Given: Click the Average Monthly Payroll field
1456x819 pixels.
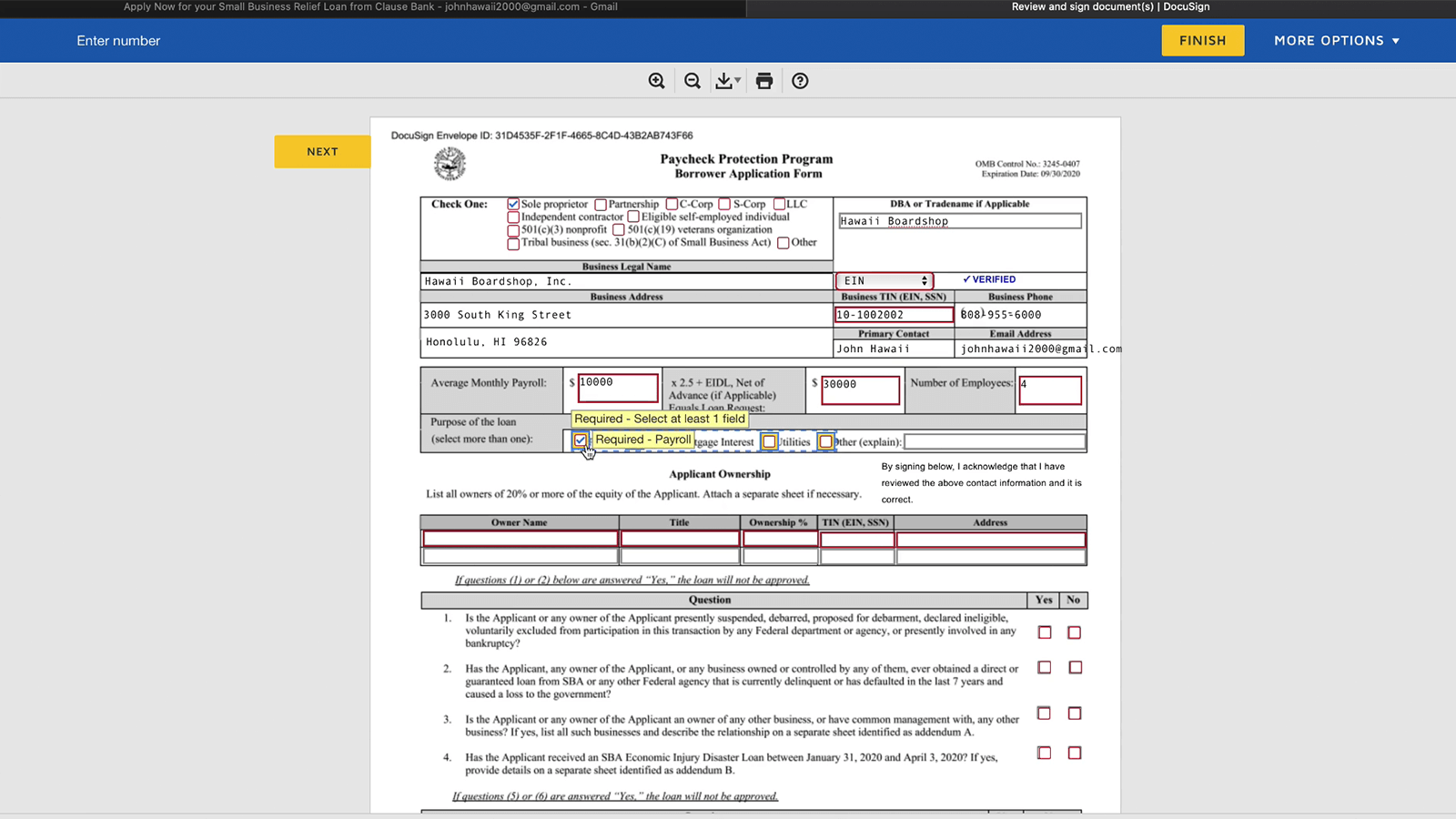Looking at the screenshot, I should click(x=617, y=388).
